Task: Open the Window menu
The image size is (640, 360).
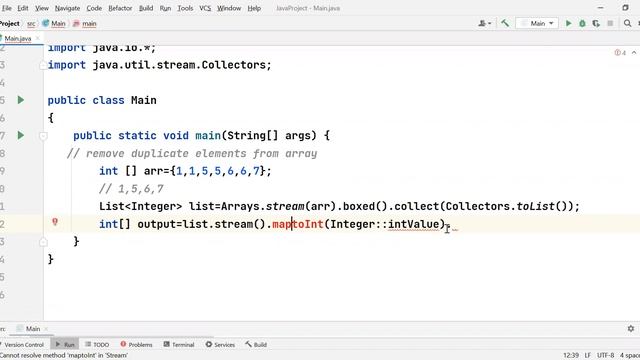Action: [x=229, y=8]
